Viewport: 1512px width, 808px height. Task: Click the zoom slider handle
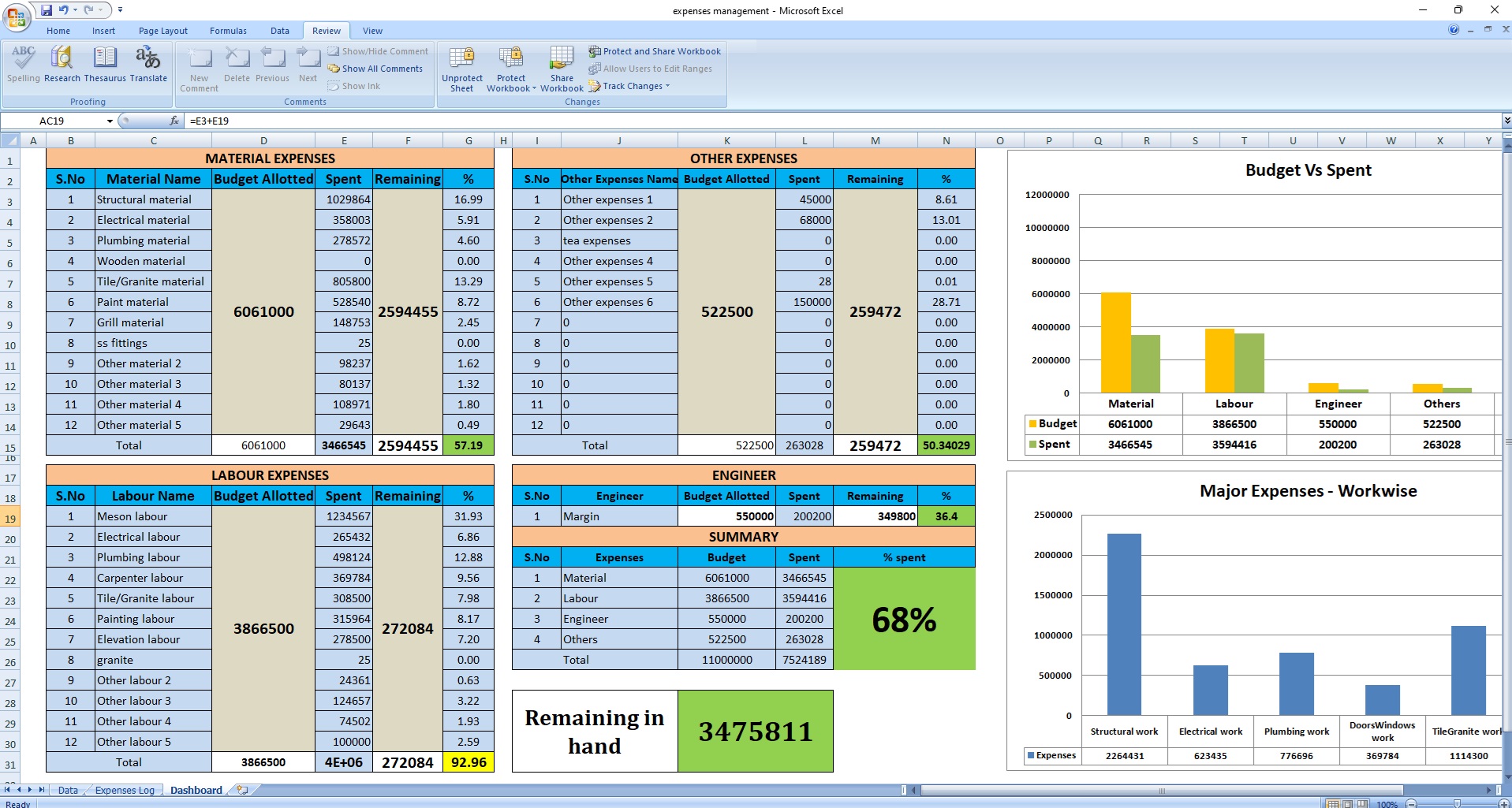pyautogui.click(x=1457, y=804)
